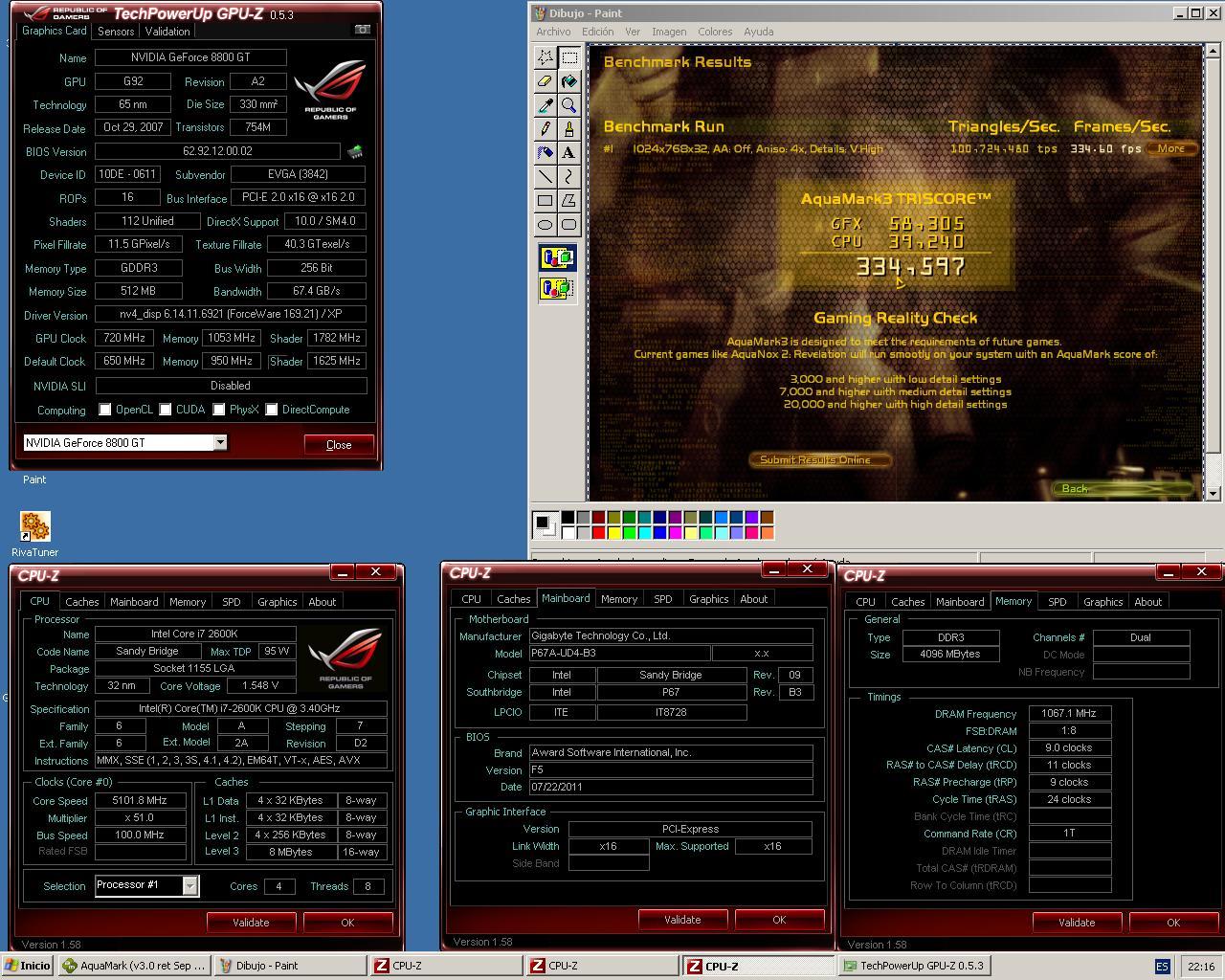
Task: Choose the Eraser tool in Paint
Action: click(x=545, y=81)
